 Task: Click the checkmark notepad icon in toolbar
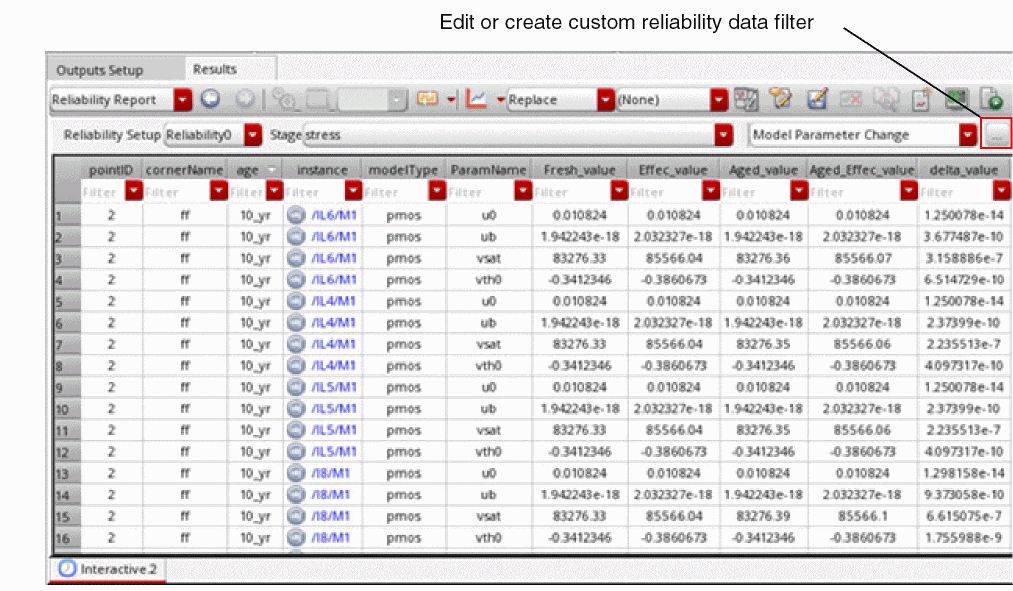pyautogui.click(x=817, y=100)
